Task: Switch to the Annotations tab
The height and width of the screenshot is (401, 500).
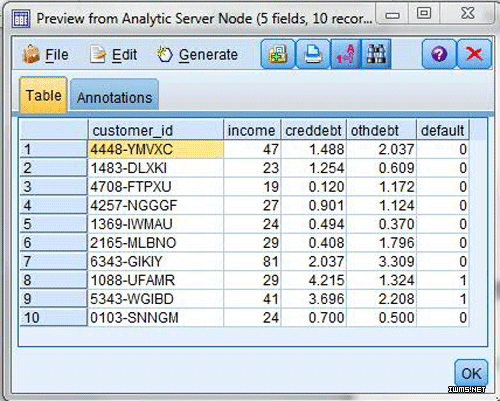Action: [x=114, y=95]
